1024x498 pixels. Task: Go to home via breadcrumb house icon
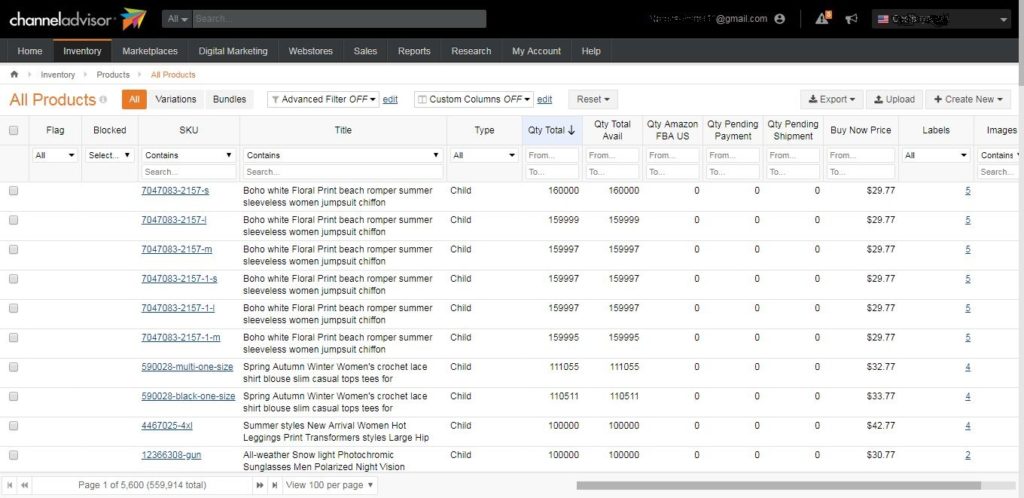pyautogui.click(x=14, y=75)
